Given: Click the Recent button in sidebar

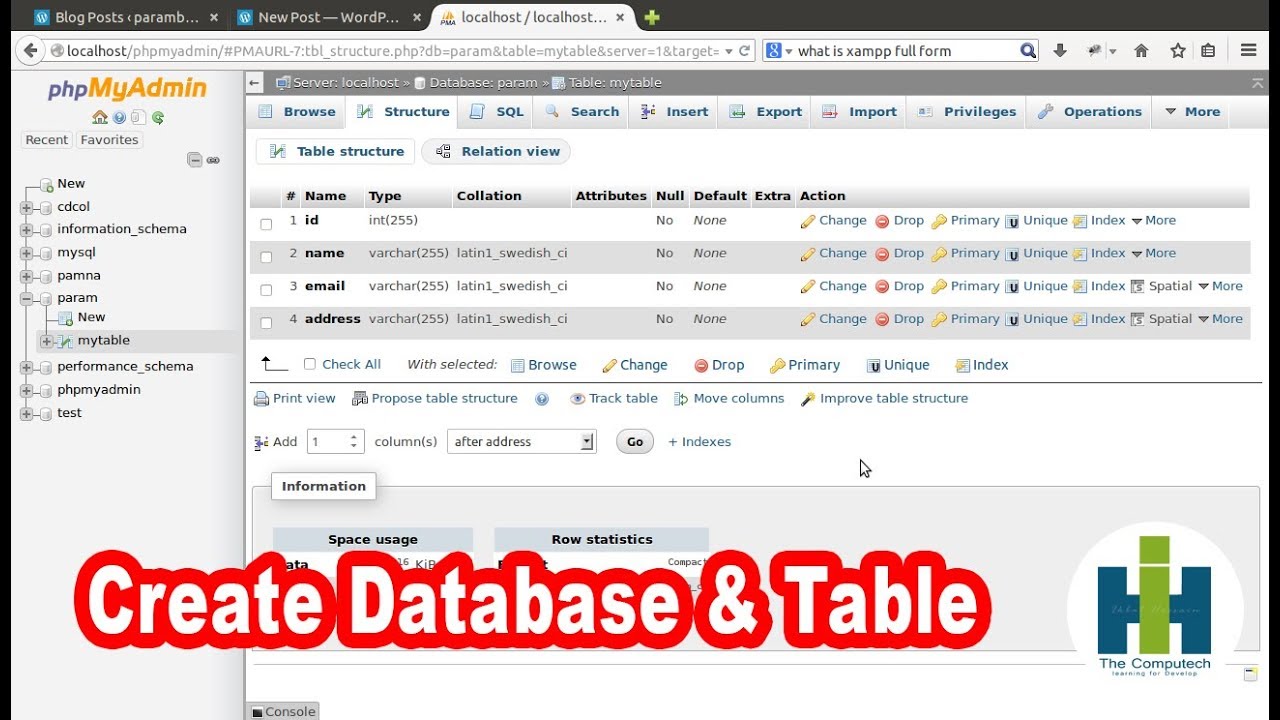Looking at the screenshot, I should (x=47, y=140).
